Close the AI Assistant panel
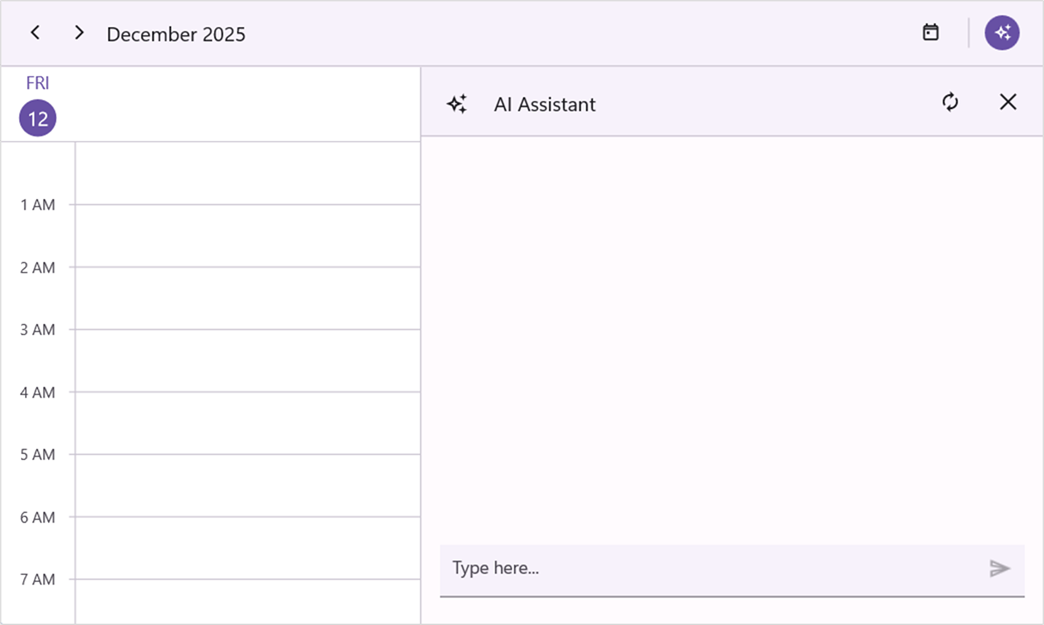 1008,102
